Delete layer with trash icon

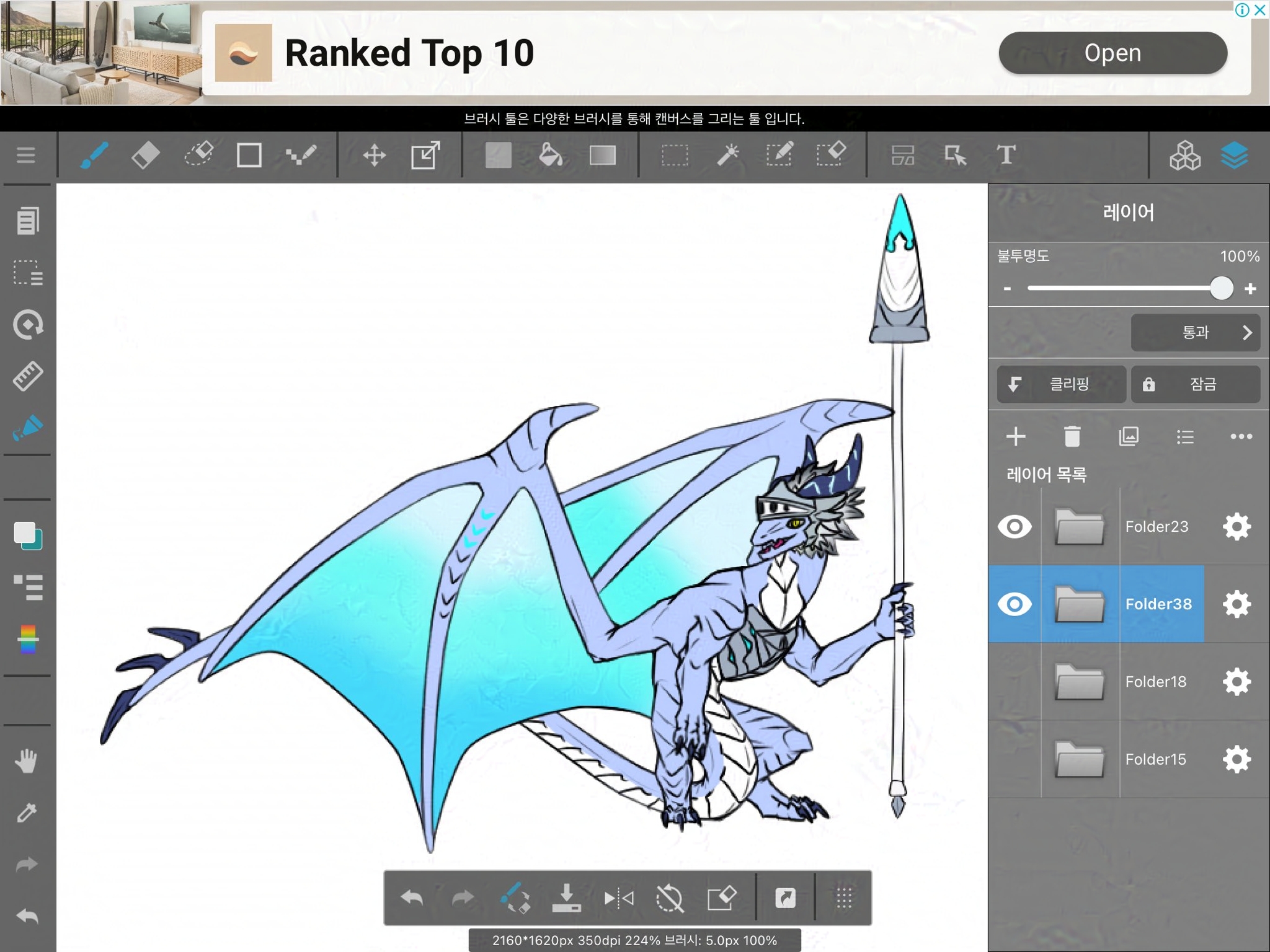1072,436
